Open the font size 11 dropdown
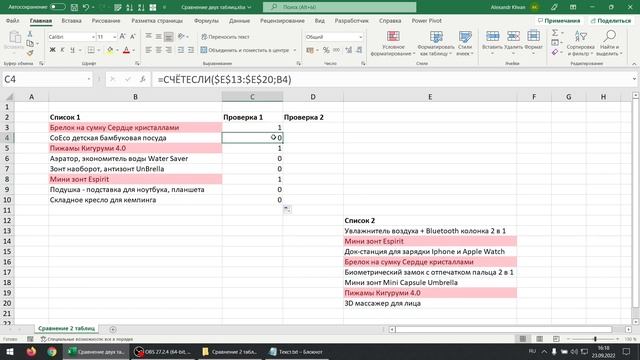Image resolution: width=640 pixels, height=360 pixels. click(115, 37)
